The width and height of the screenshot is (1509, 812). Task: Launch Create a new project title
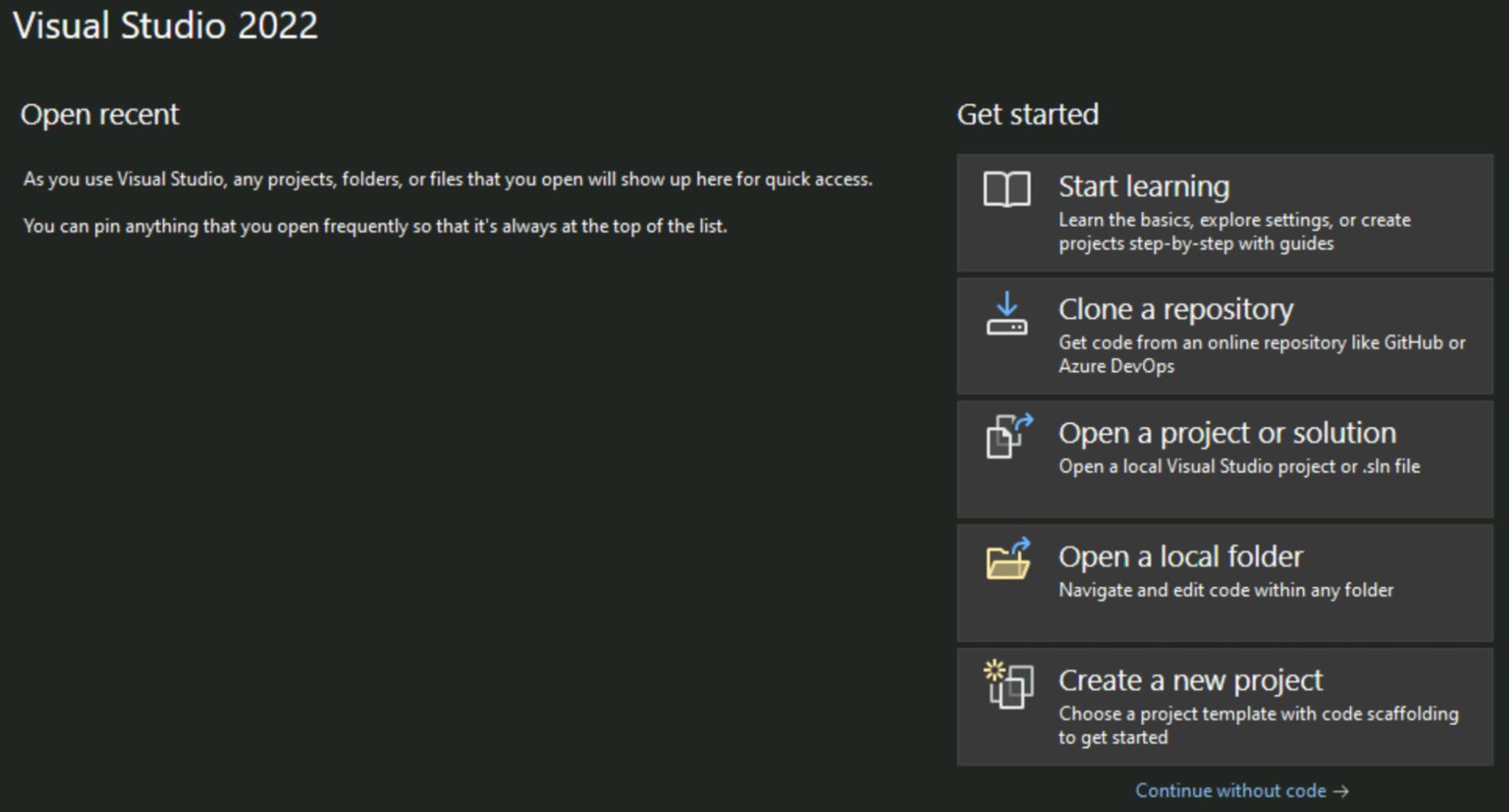coord(1191,680)
